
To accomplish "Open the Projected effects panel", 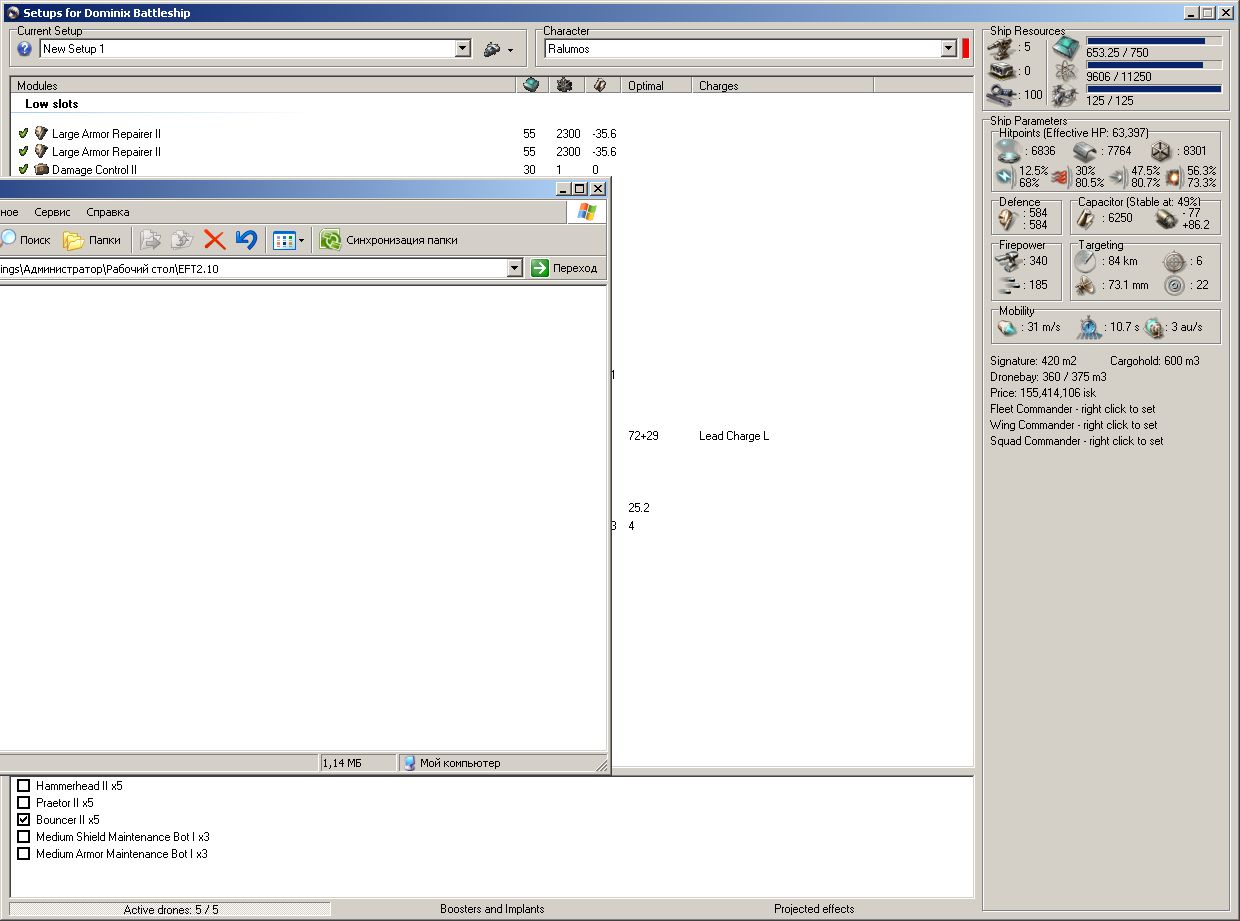I will pos(814,909).
